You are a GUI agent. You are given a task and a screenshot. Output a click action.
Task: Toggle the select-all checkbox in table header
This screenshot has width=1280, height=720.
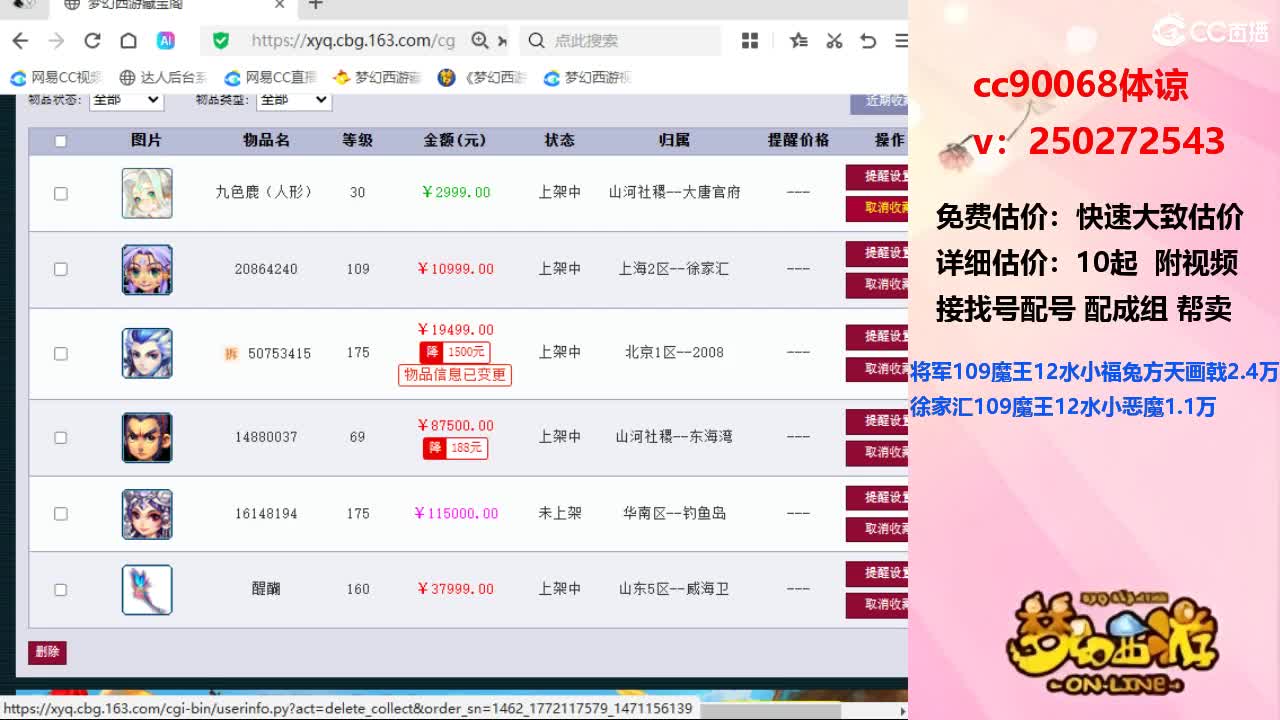point(60,141)
